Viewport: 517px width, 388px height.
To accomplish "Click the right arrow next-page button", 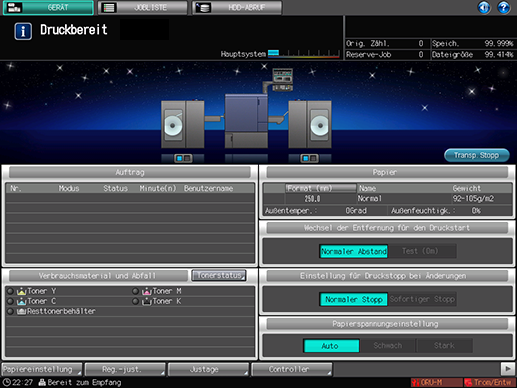I will pos(508,369).
